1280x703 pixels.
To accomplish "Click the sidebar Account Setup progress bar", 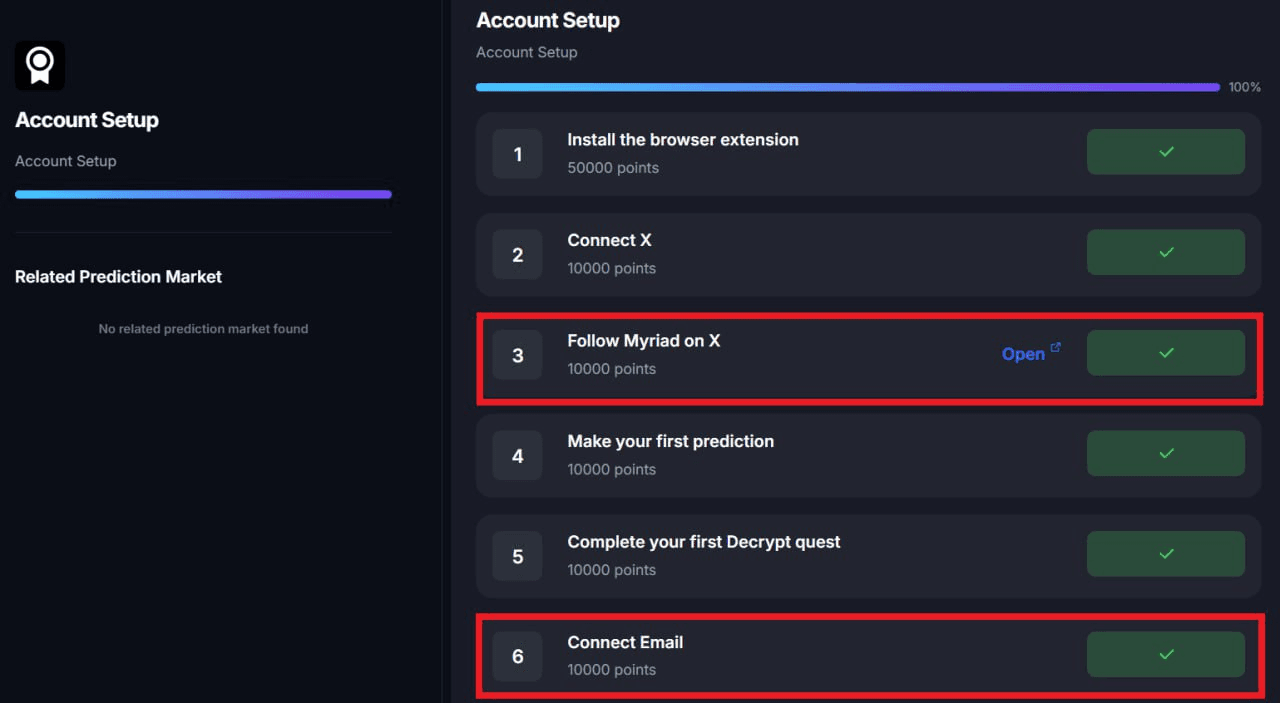I will pyautogui.click(x=203, y=195).
